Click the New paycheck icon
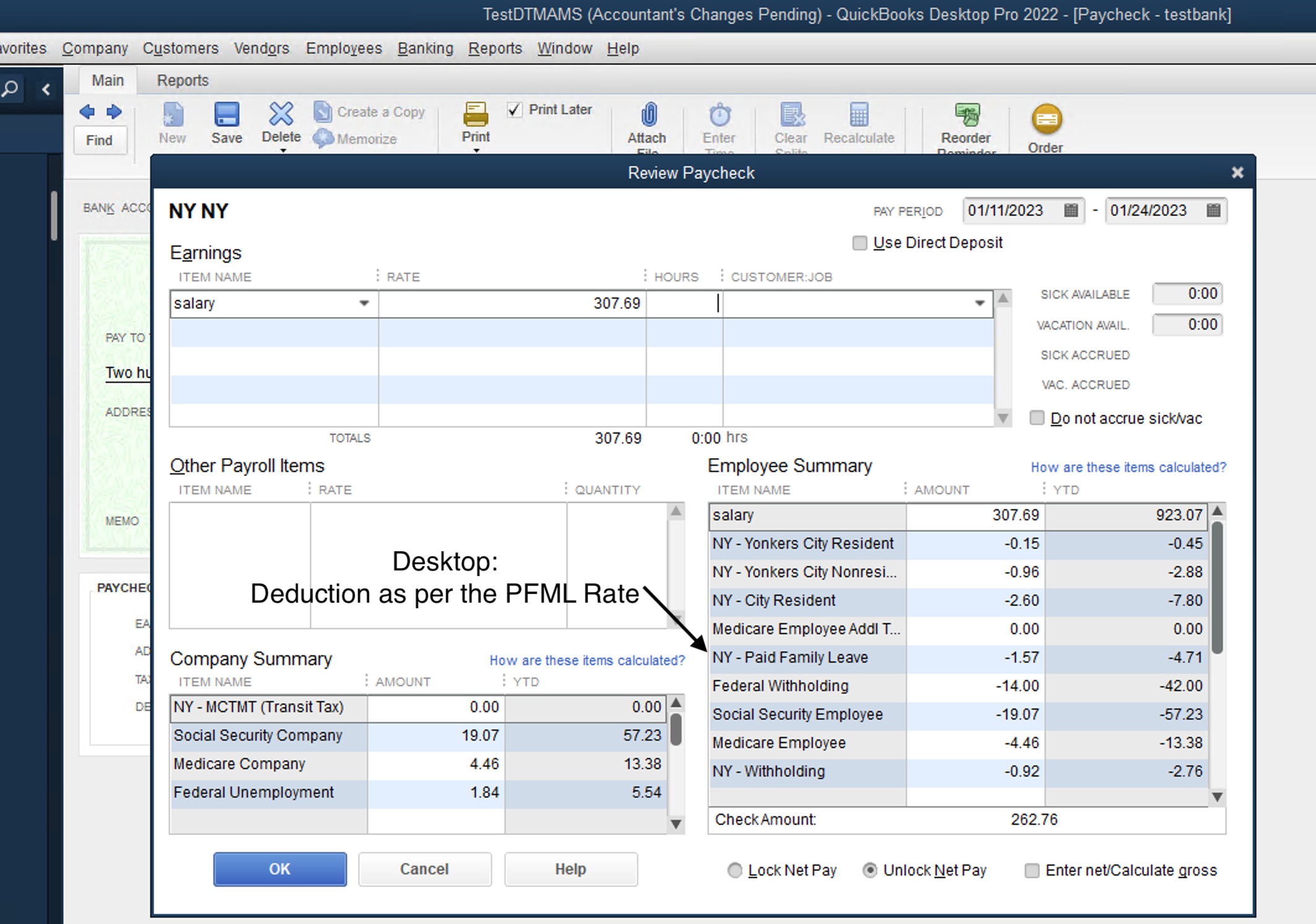Screen dimensions: 1316x924 [172, 115]
